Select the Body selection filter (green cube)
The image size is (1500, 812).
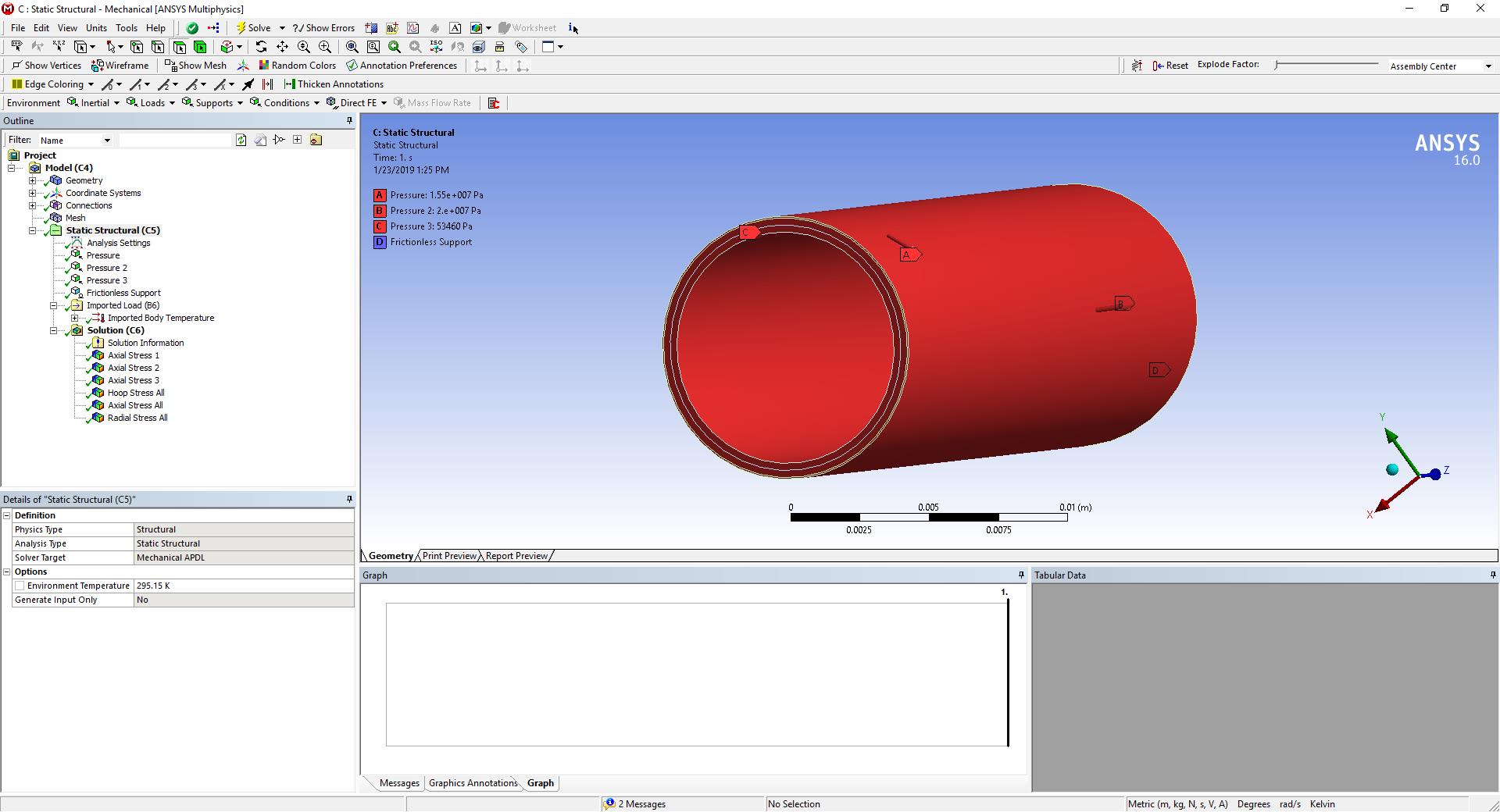(x=201, y=47)
